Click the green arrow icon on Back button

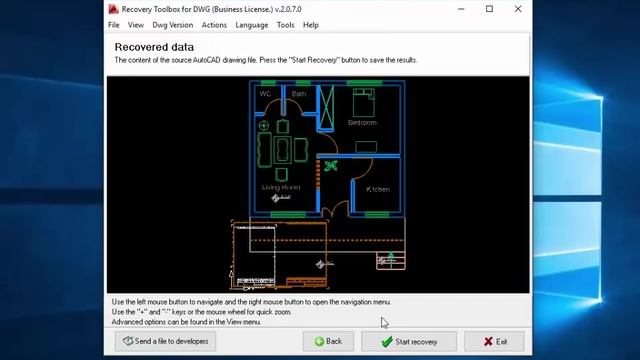point(319,341)
